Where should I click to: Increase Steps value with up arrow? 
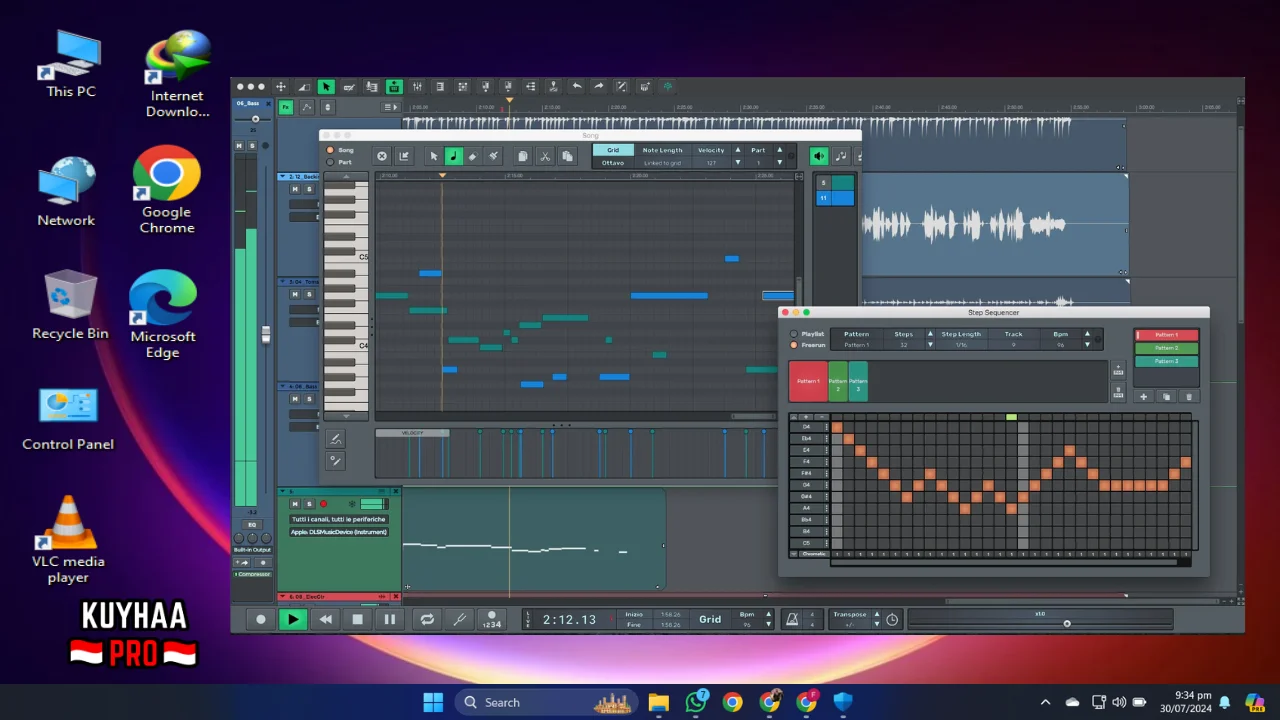click(930, 334)
